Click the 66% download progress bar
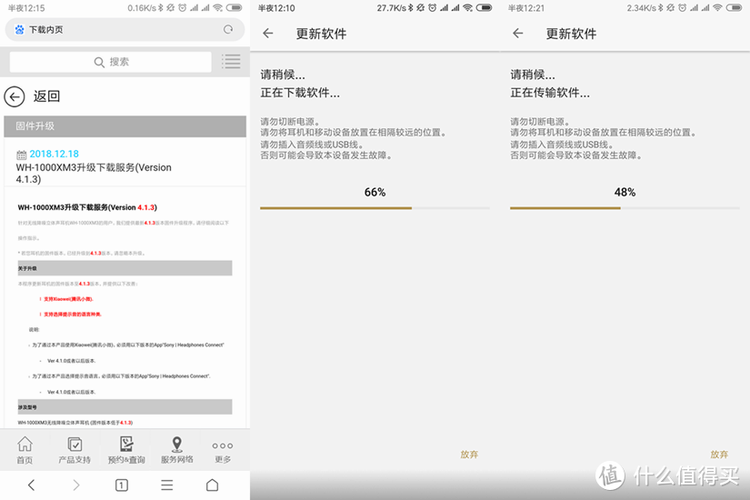This screenshot has width=750, height=500. coord(375,208)
